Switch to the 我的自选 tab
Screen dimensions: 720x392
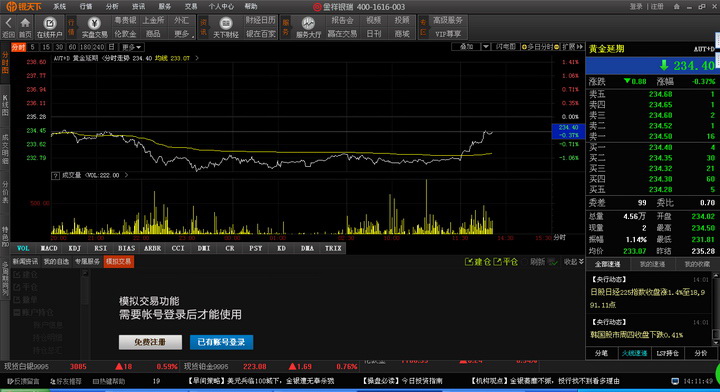56,262
